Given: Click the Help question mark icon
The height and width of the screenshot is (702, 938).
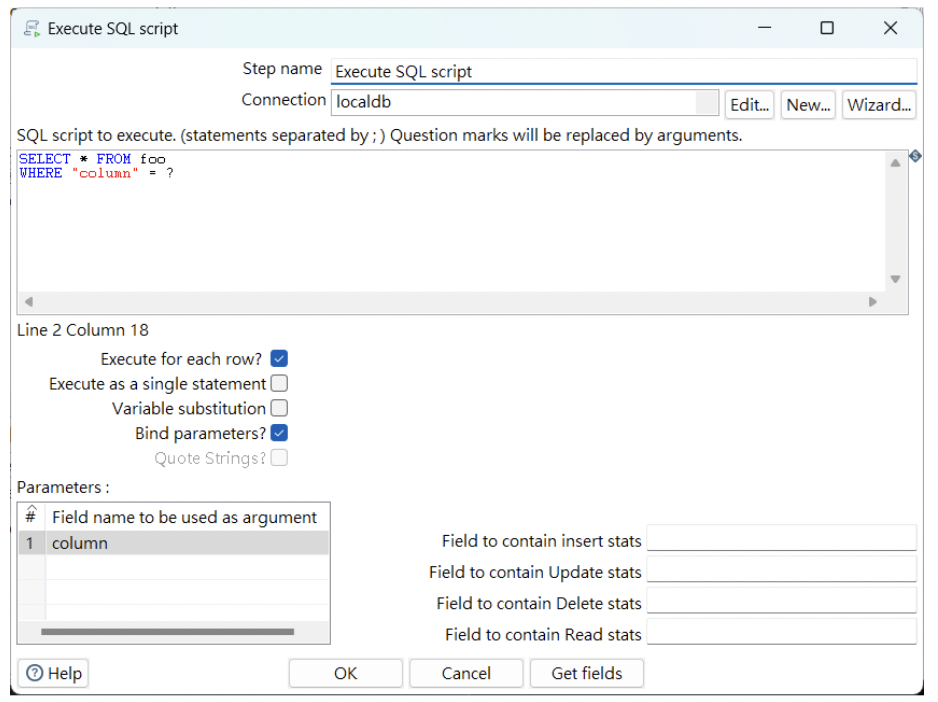Looking at the screenshot, I should pos(35,673).
